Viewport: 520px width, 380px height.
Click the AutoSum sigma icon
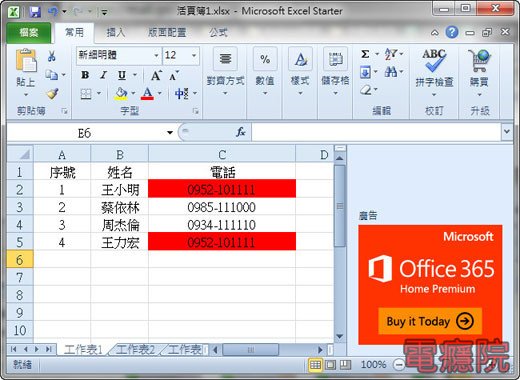pyautogui.click(x=365, y=54)
